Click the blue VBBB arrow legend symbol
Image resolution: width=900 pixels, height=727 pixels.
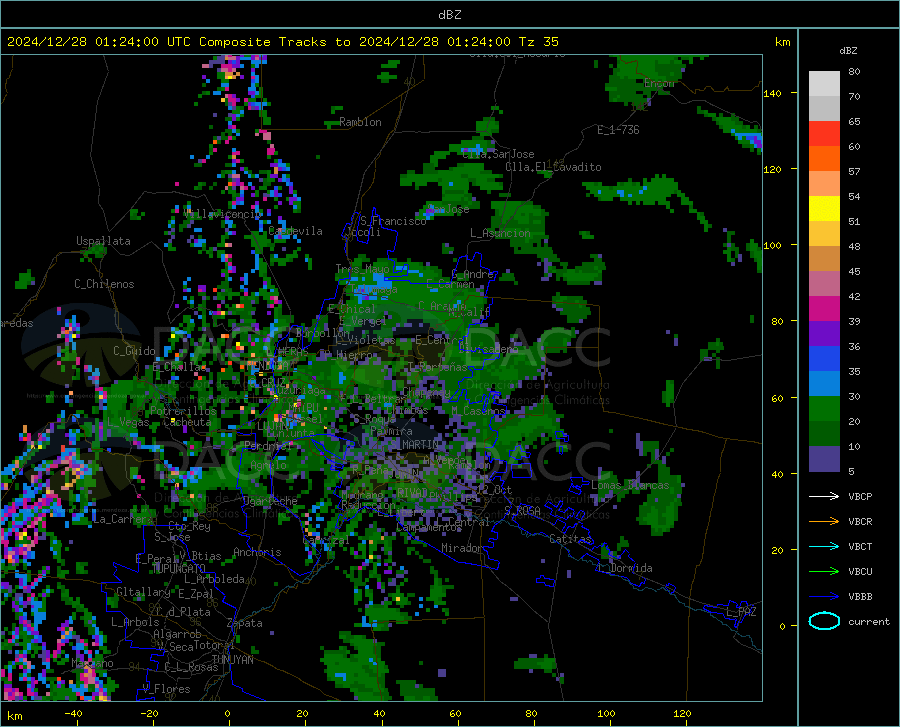point(824,597)
